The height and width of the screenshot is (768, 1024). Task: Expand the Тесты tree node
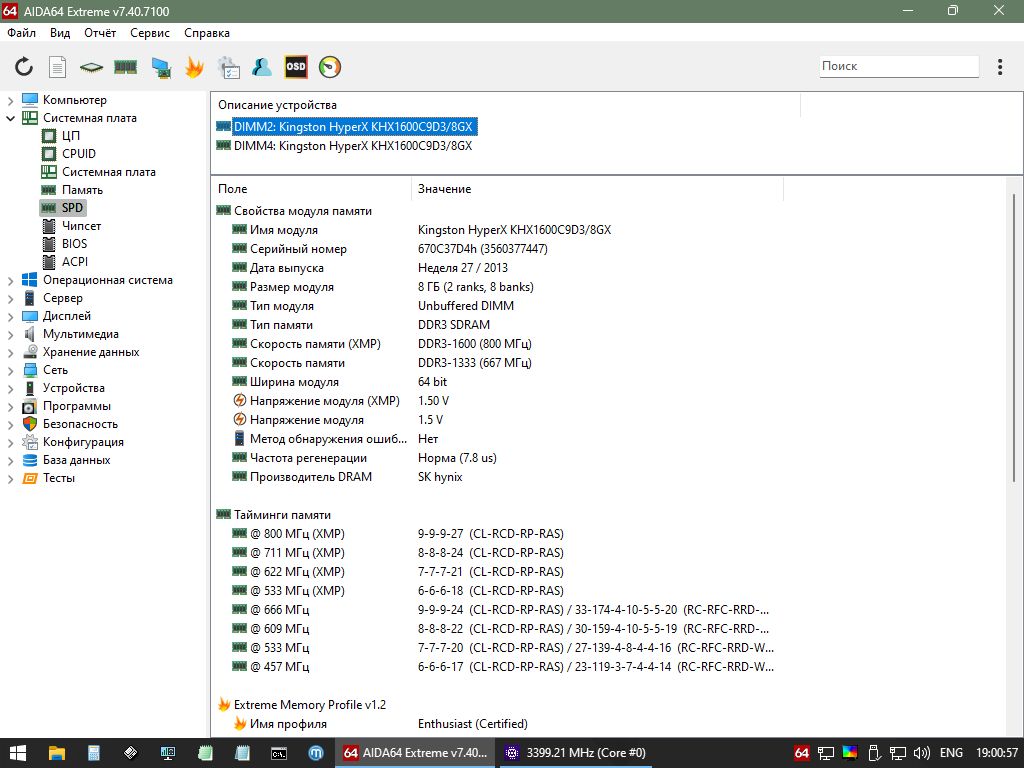pyautogui.click(x=10, y=479)
